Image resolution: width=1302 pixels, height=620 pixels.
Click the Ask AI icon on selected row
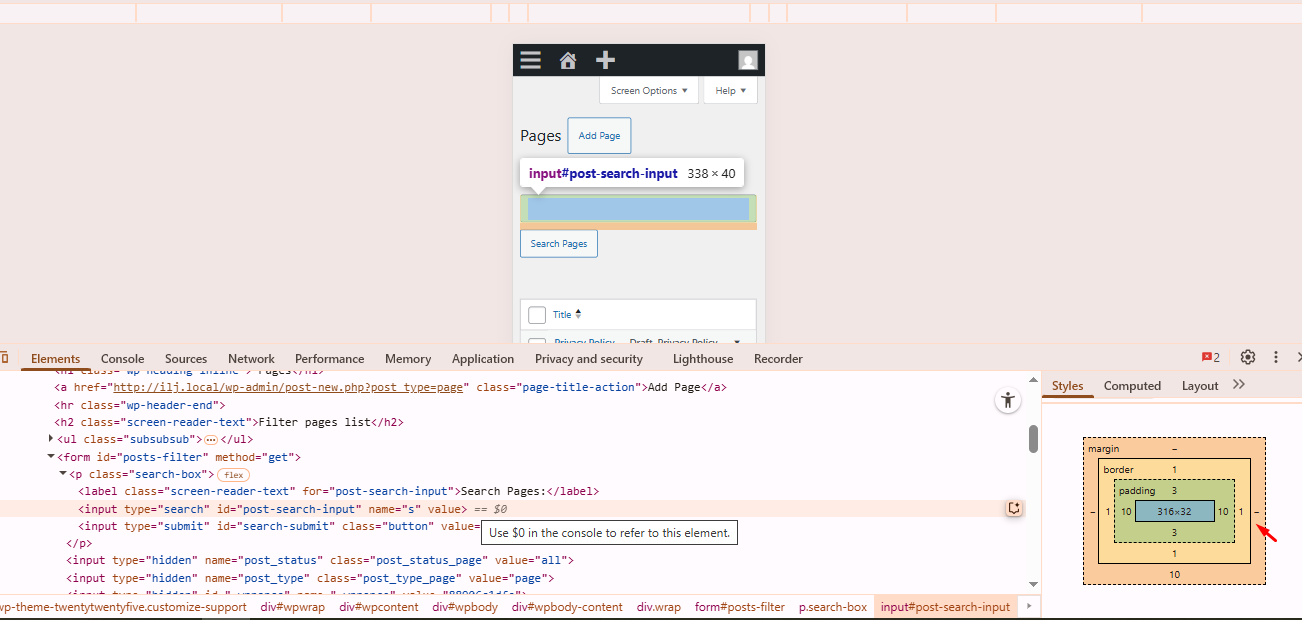click(1014, 508)
